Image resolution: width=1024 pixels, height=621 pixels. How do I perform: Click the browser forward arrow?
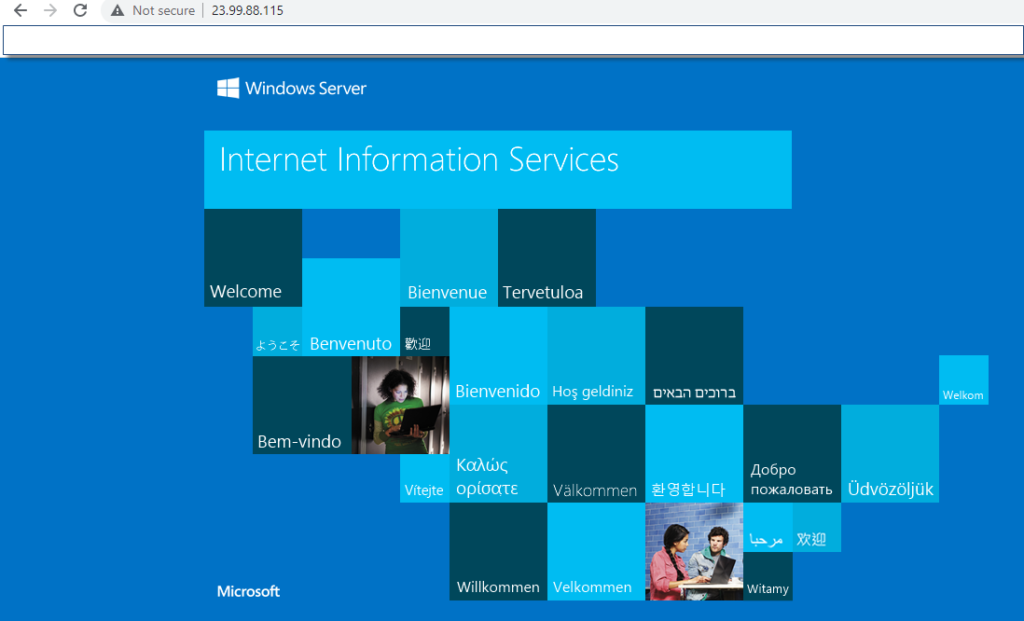point(50,10)
